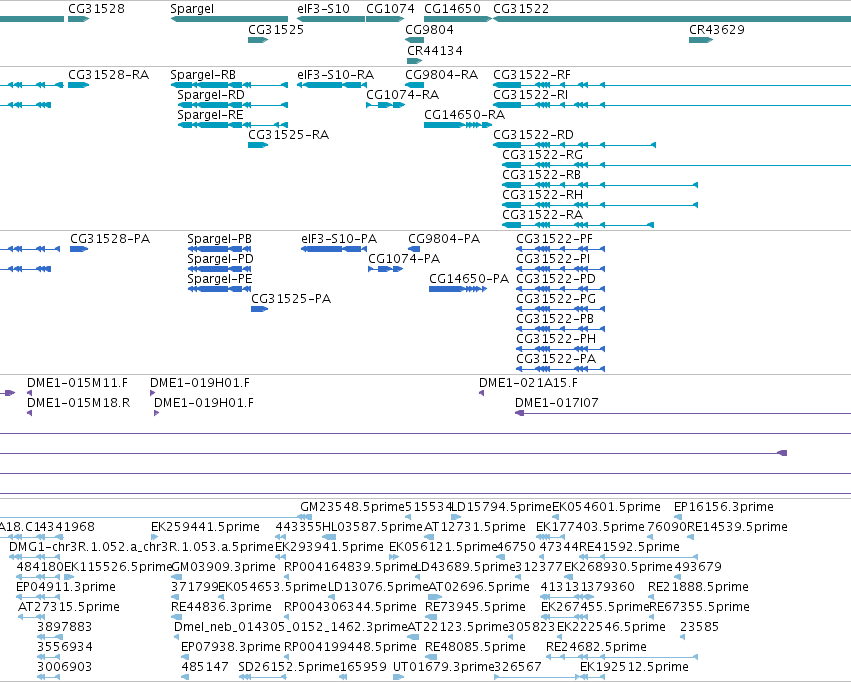Click the CG31522-PA protein label
851x682 pixels.
(556, 359)
